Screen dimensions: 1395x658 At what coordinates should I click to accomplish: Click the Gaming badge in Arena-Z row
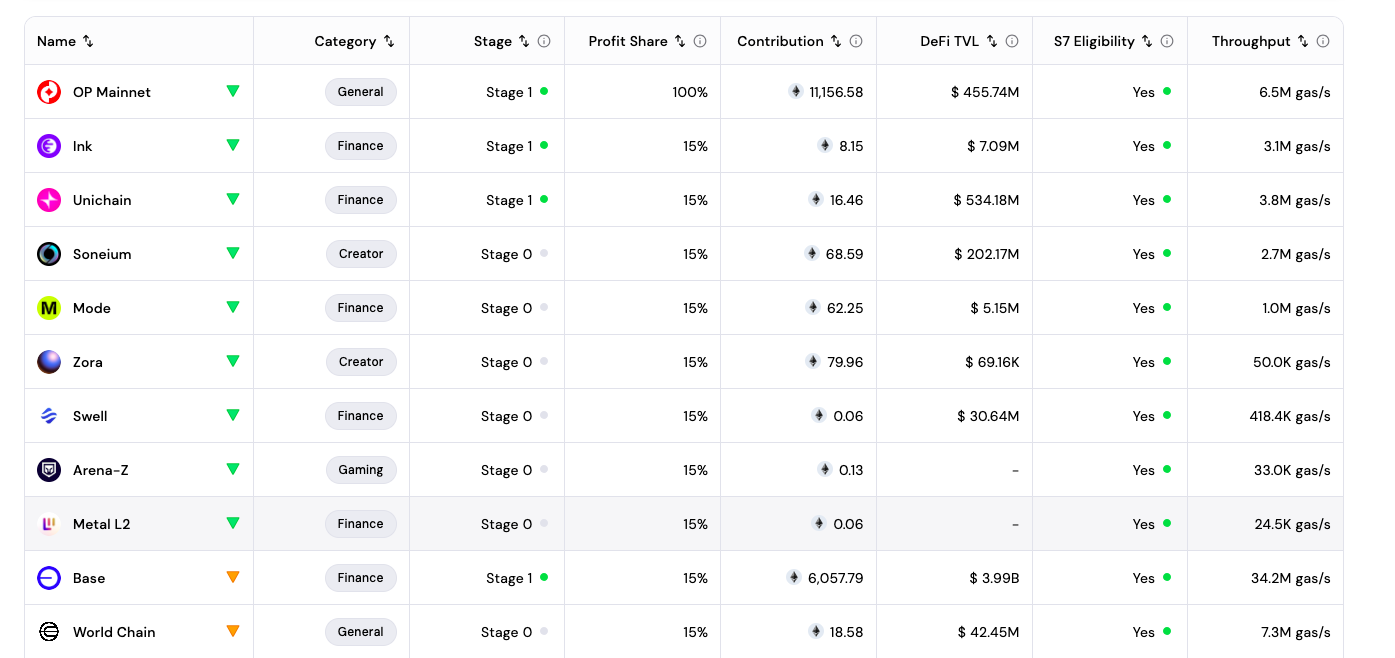361,470
